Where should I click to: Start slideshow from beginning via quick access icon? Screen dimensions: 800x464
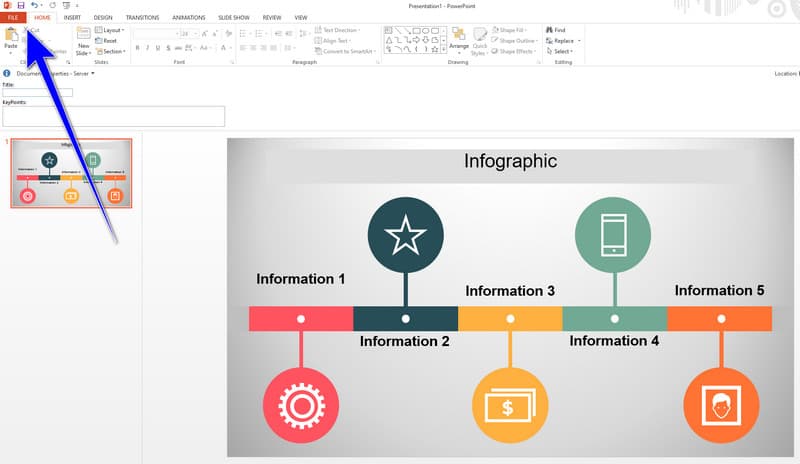(x=66, y=5)
